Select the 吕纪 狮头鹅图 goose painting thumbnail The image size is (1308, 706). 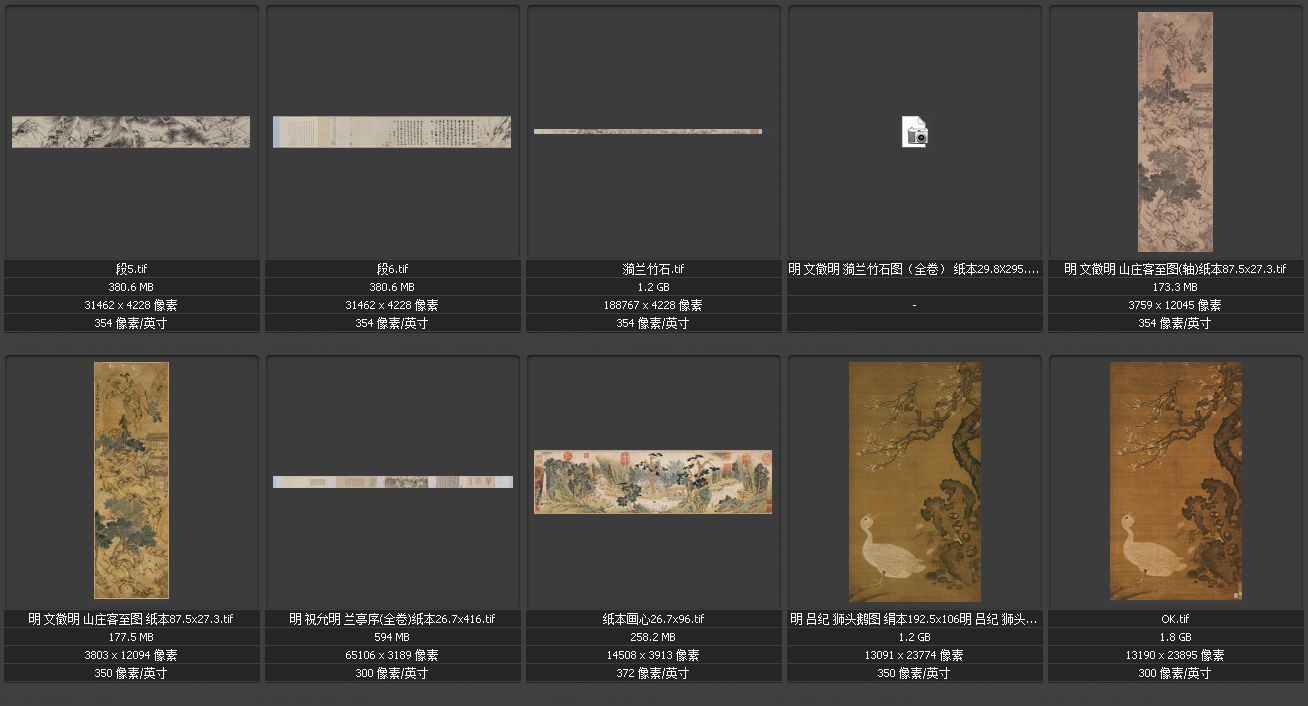[x=914, y=481]
